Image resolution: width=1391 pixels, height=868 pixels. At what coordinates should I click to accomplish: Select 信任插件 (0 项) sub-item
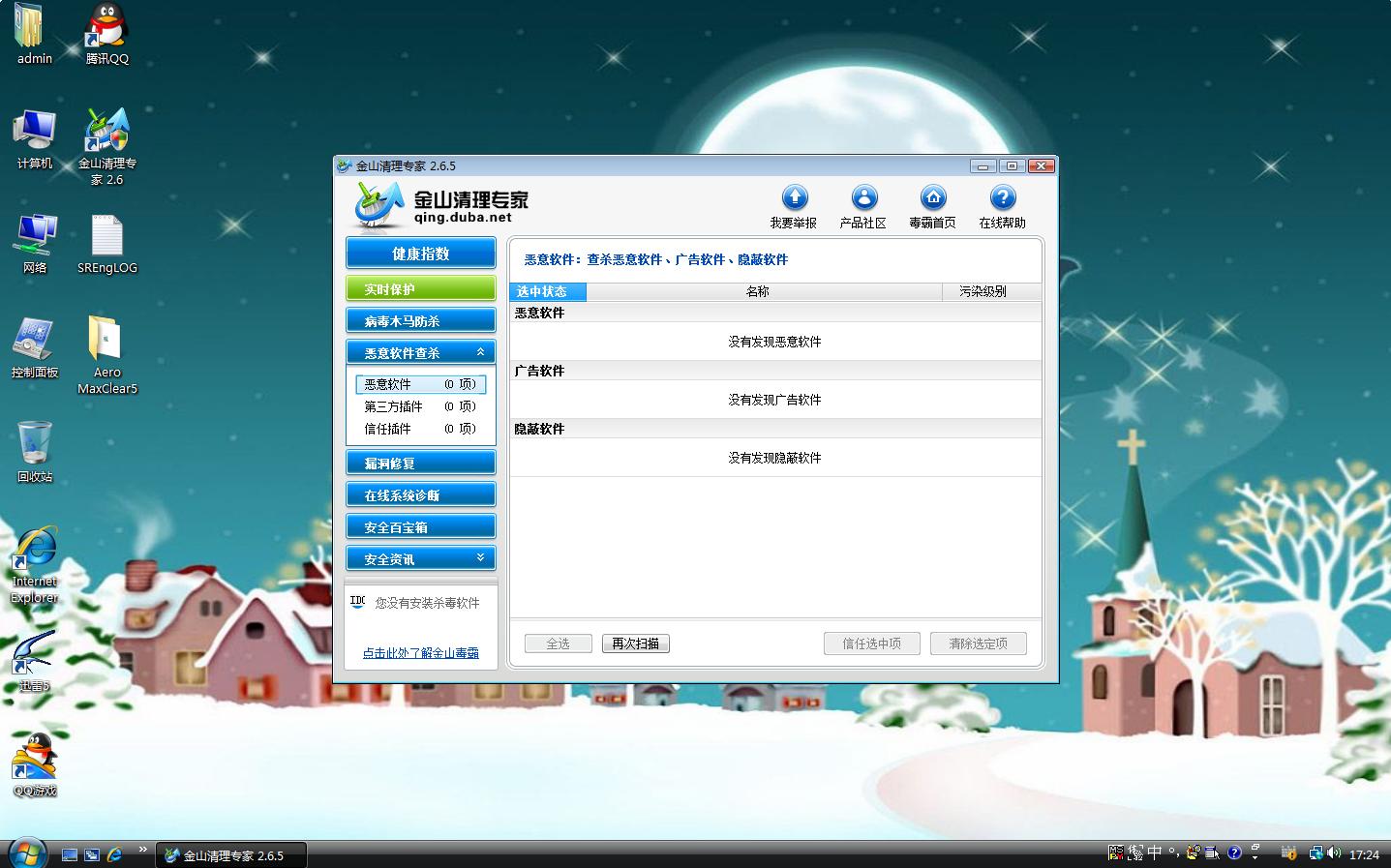click(421, 429)
